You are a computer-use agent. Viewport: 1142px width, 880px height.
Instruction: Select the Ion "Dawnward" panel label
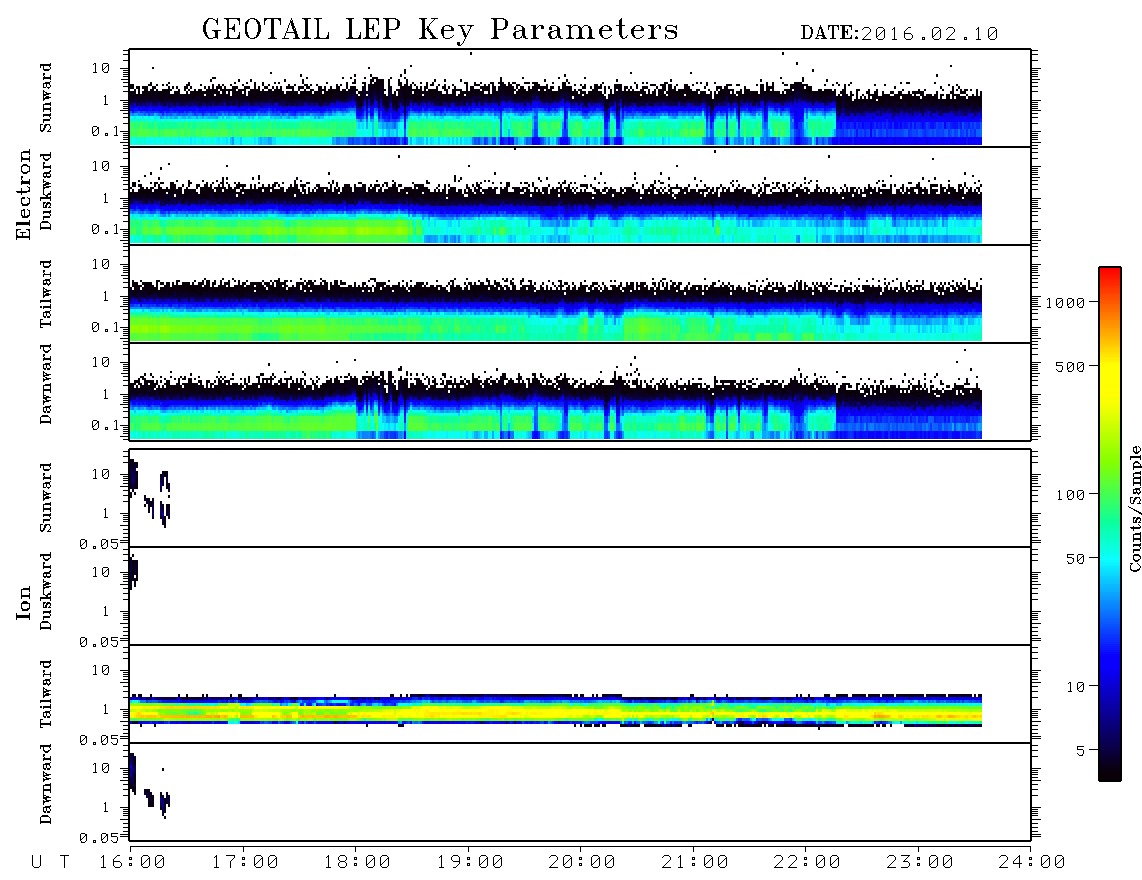coord(46,784)
